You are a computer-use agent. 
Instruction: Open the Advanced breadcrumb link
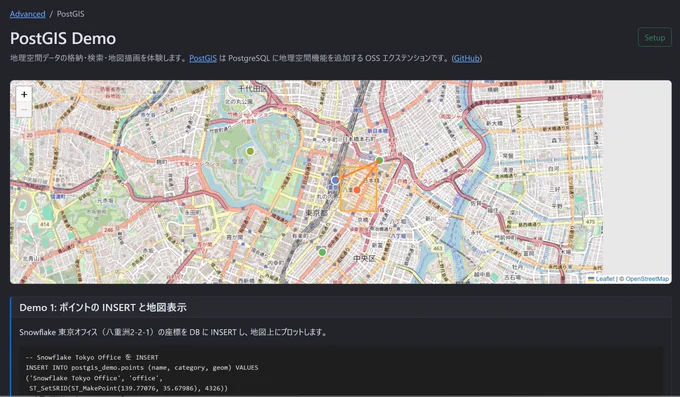(28, 14)
